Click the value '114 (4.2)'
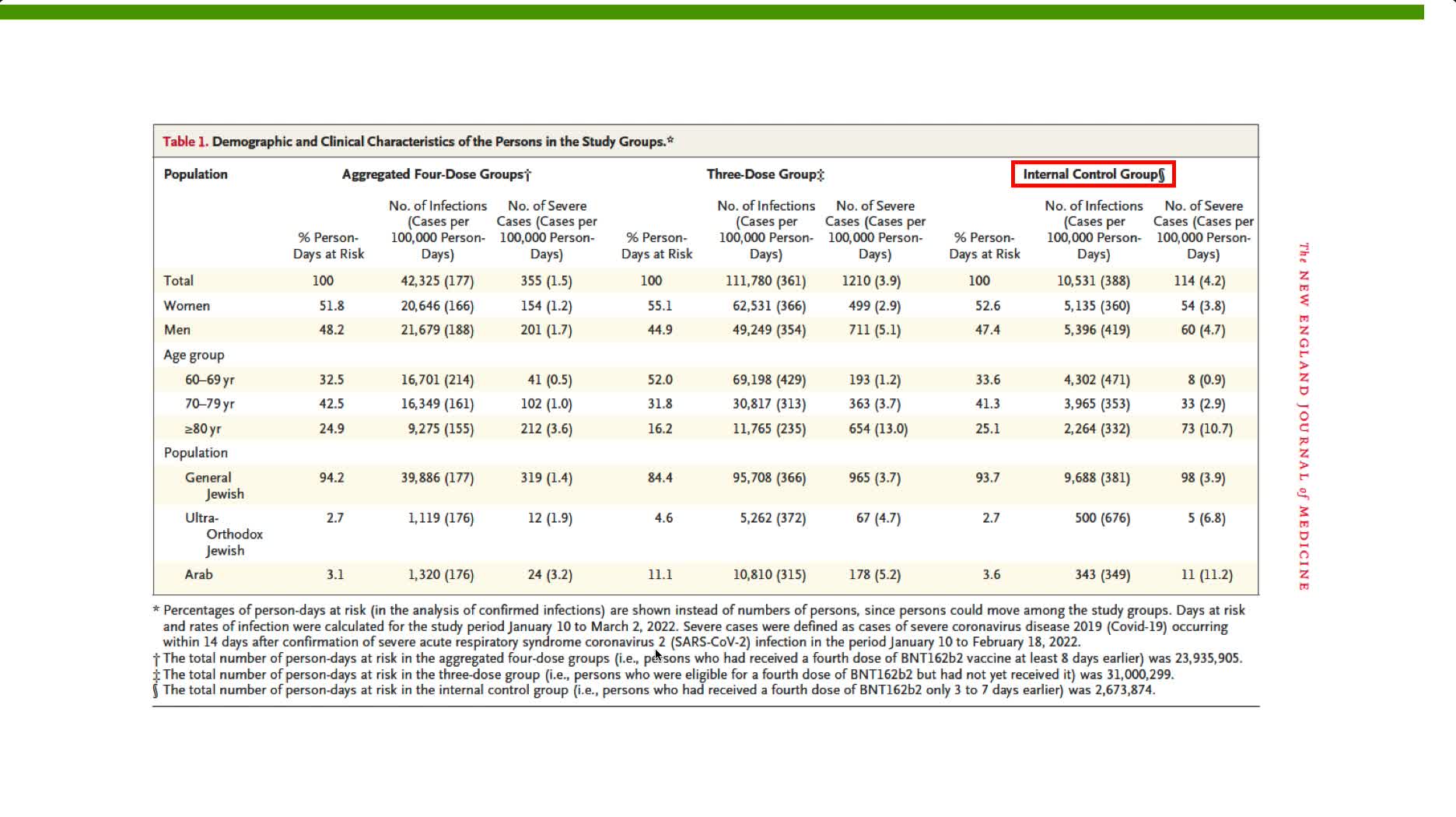 [1199, 281]
